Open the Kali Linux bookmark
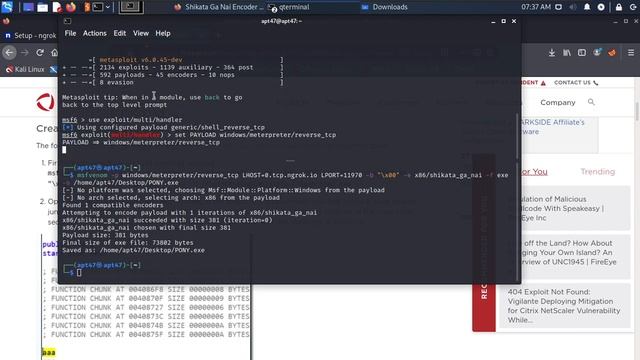This screenshot has height=360, width=640. tap(25, 69)
